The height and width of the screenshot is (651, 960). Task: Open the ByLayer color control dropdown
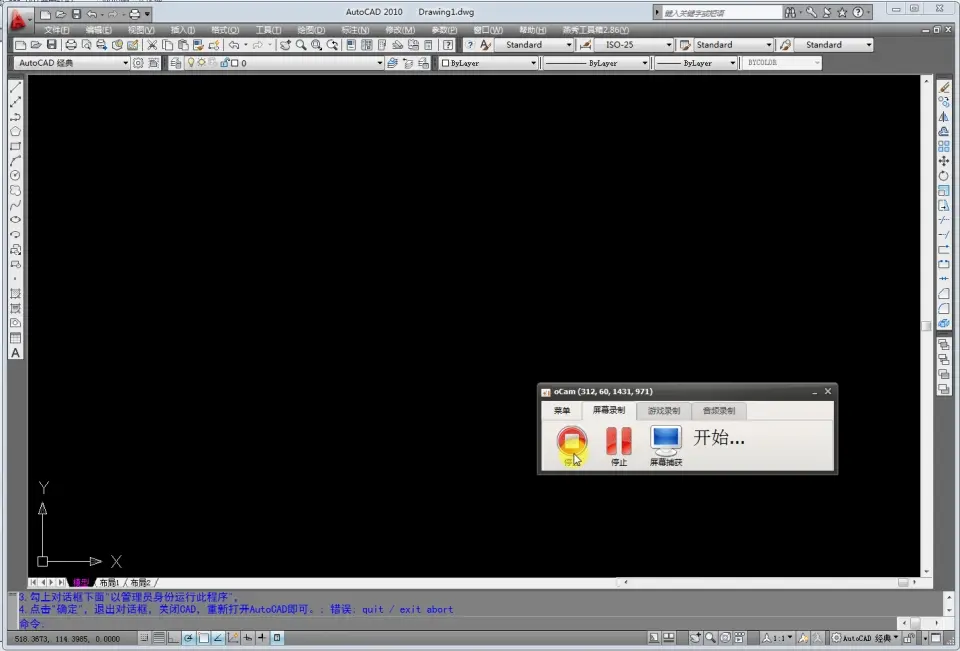(489, 63)
